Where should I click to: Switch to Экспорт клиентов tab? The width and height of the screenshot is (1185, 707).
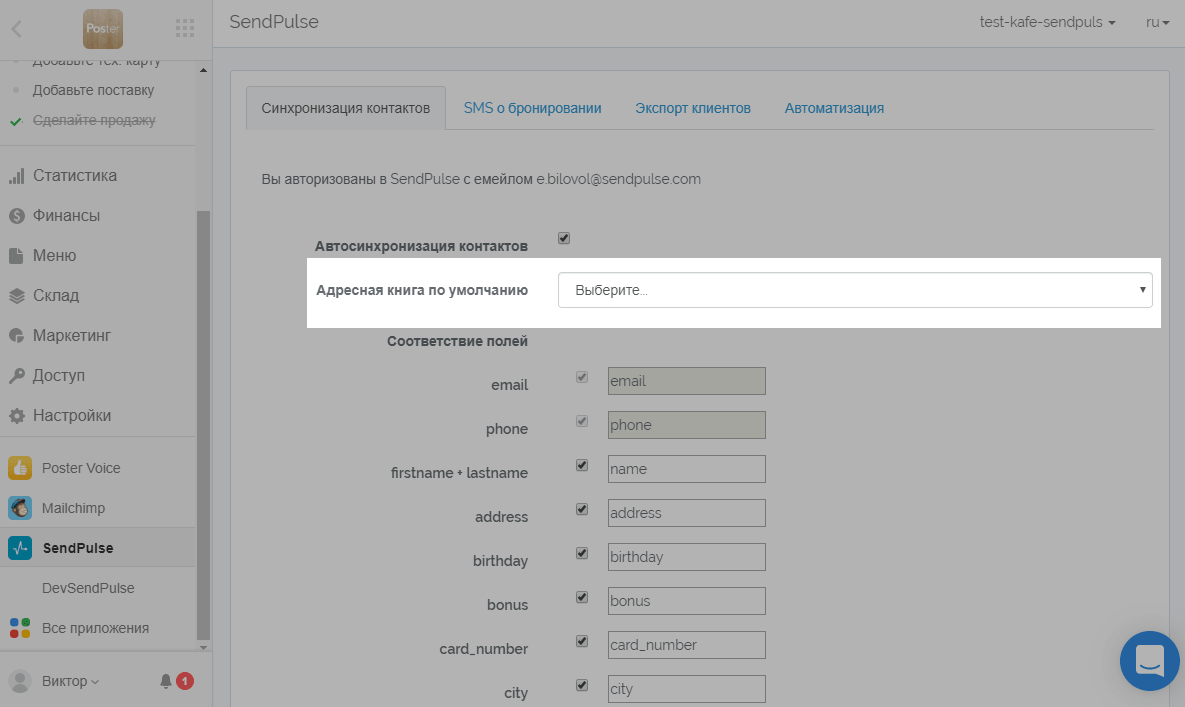point(693,108)
